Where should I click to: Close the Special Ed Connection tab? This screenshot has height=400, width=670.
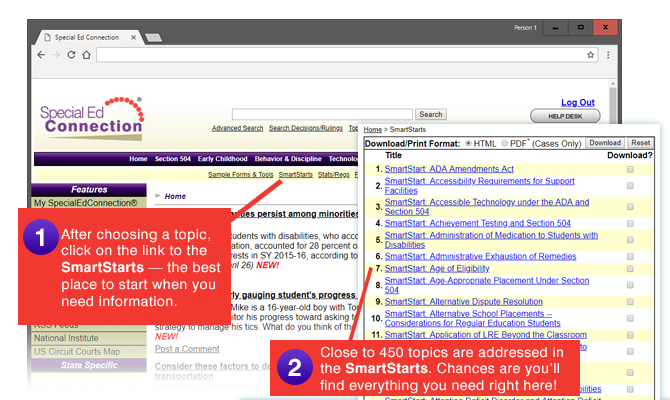coord(133,38)
